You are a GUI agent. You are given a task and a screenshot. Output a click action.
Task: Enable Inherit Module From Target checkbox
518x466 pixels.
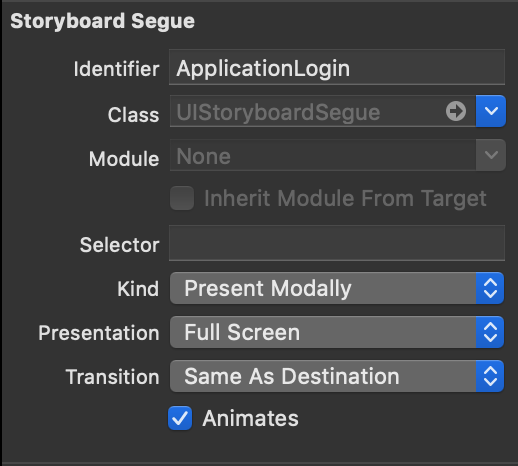pos(182,198)
